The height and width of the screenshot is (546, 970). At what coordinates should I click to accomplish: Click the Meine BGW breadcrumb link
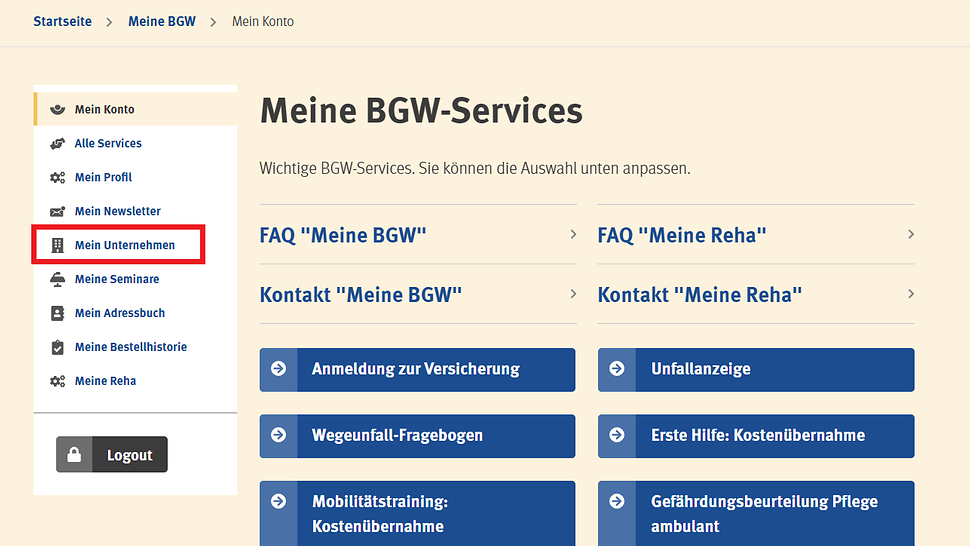pyautogui.click(x=162, y=22)
